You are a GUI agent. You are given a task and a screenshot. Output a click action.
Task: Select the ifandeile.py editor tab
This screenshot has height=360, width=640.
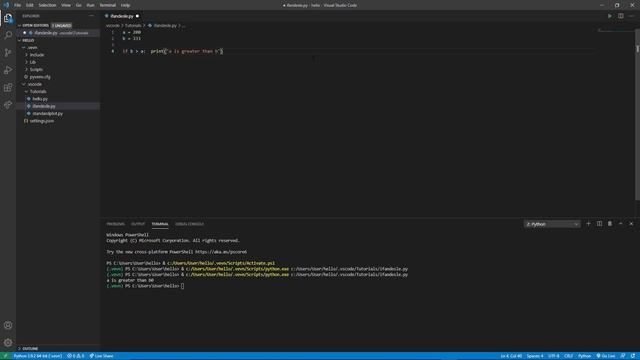click(122, 16)
